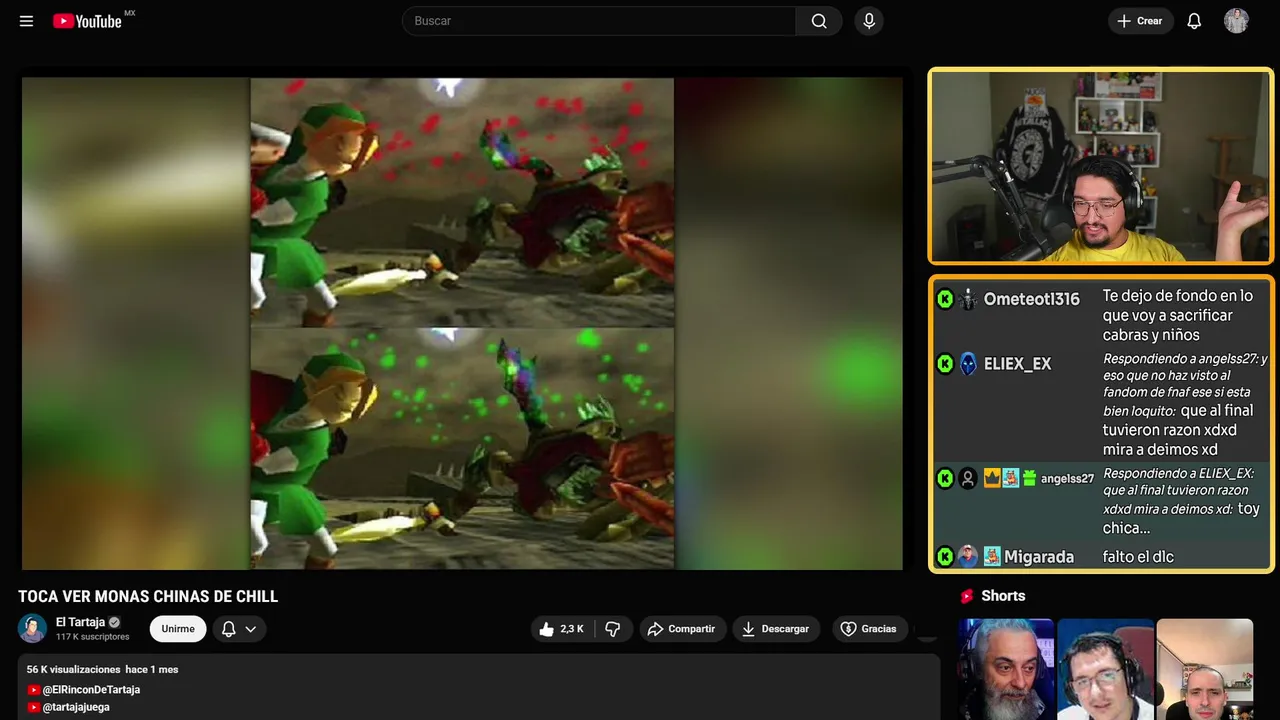Viewport: 1280px width, 720px height.
Task: Open El Tartaja channel avatar
Action: (33, 628)
